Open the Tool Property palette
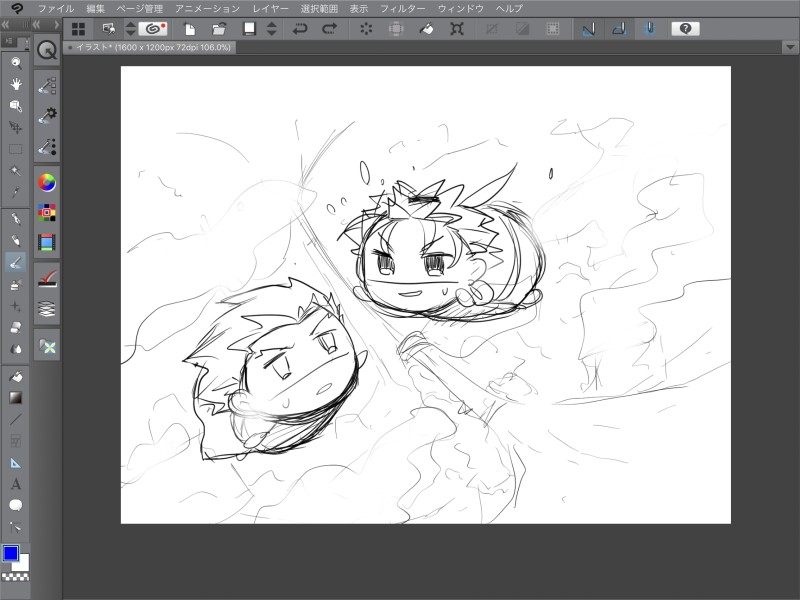This screenshot has height=600, width=800. pyautogui.click(x=47, y=116)
